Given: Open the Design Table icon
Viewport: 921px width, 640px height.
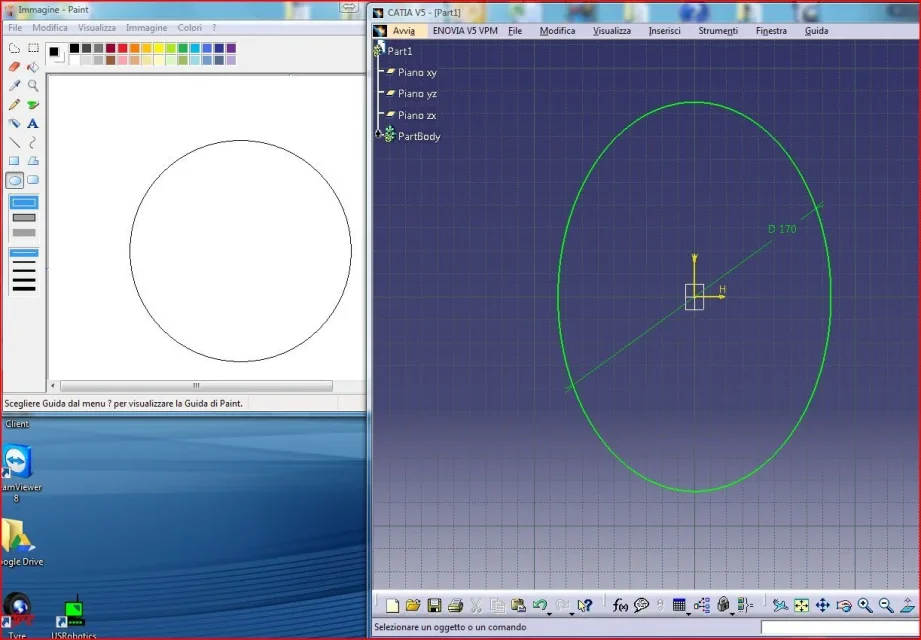Looking at the screenshot, I should [679, 605].
